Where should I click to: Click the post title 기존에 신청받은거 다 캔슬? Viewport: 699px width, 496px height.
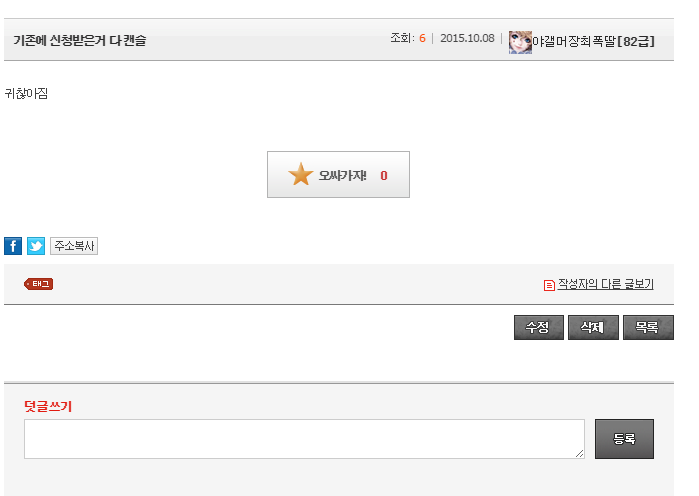pos(80,41)
